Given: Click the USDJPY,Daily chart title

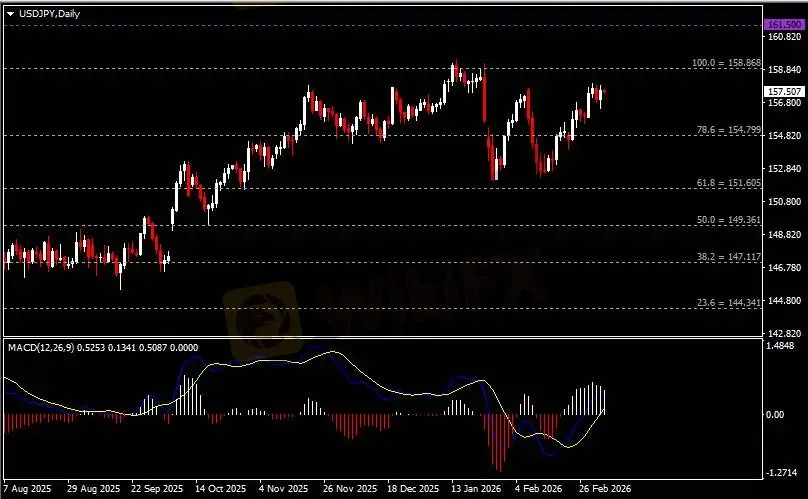Looking at the screenshot, I should [x=49, y=14].
